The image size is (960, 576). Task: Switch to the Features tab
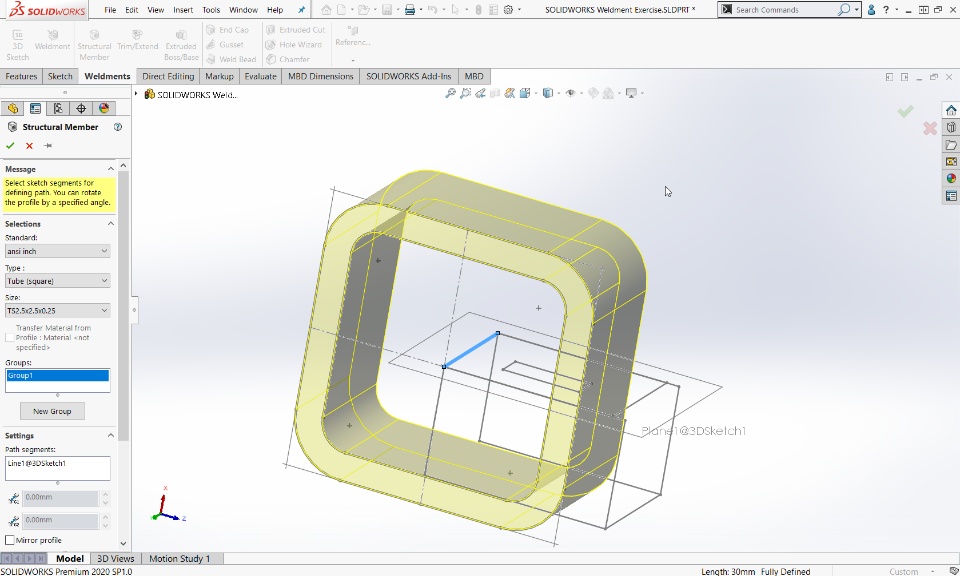pos(21,77)
